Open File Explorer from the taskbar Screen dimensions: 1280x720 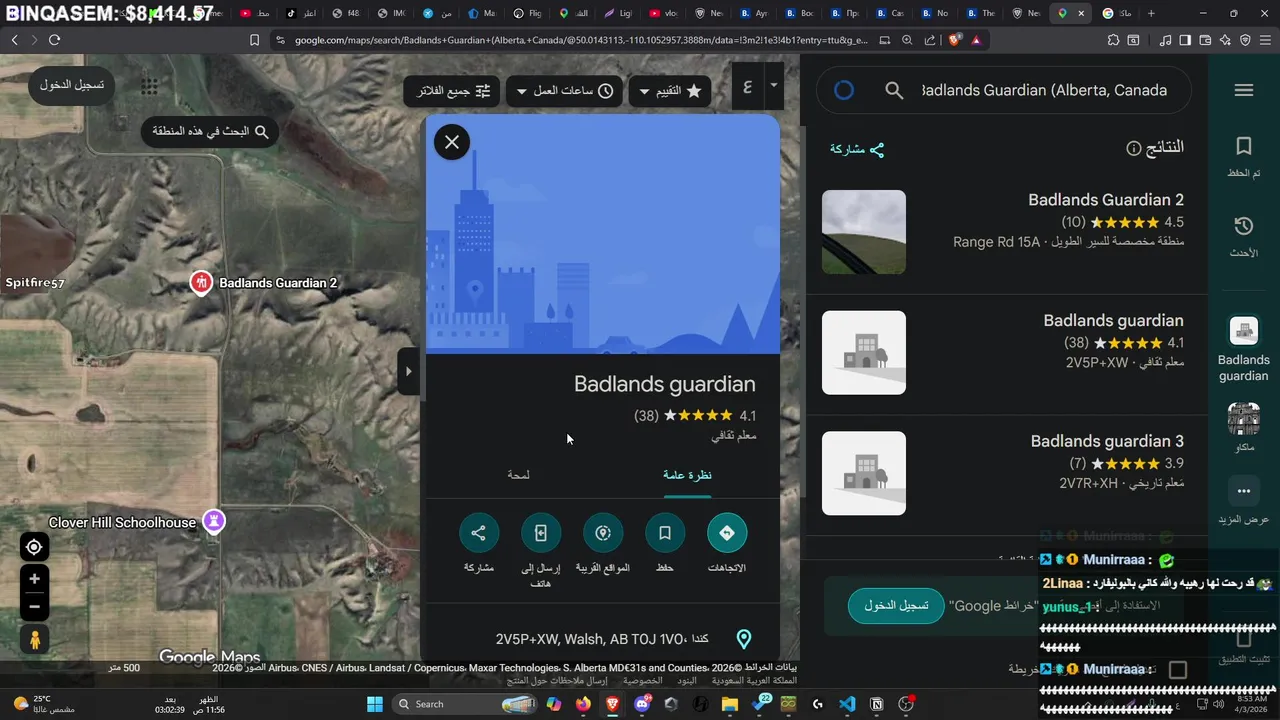(x=730, y=704)
